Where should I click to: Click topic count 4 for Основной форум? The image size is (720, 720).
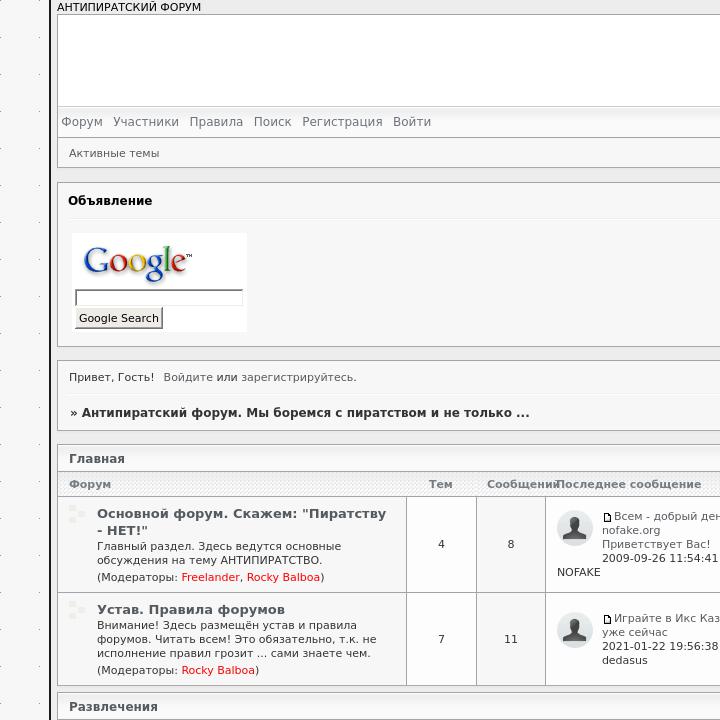click(441, 544)
